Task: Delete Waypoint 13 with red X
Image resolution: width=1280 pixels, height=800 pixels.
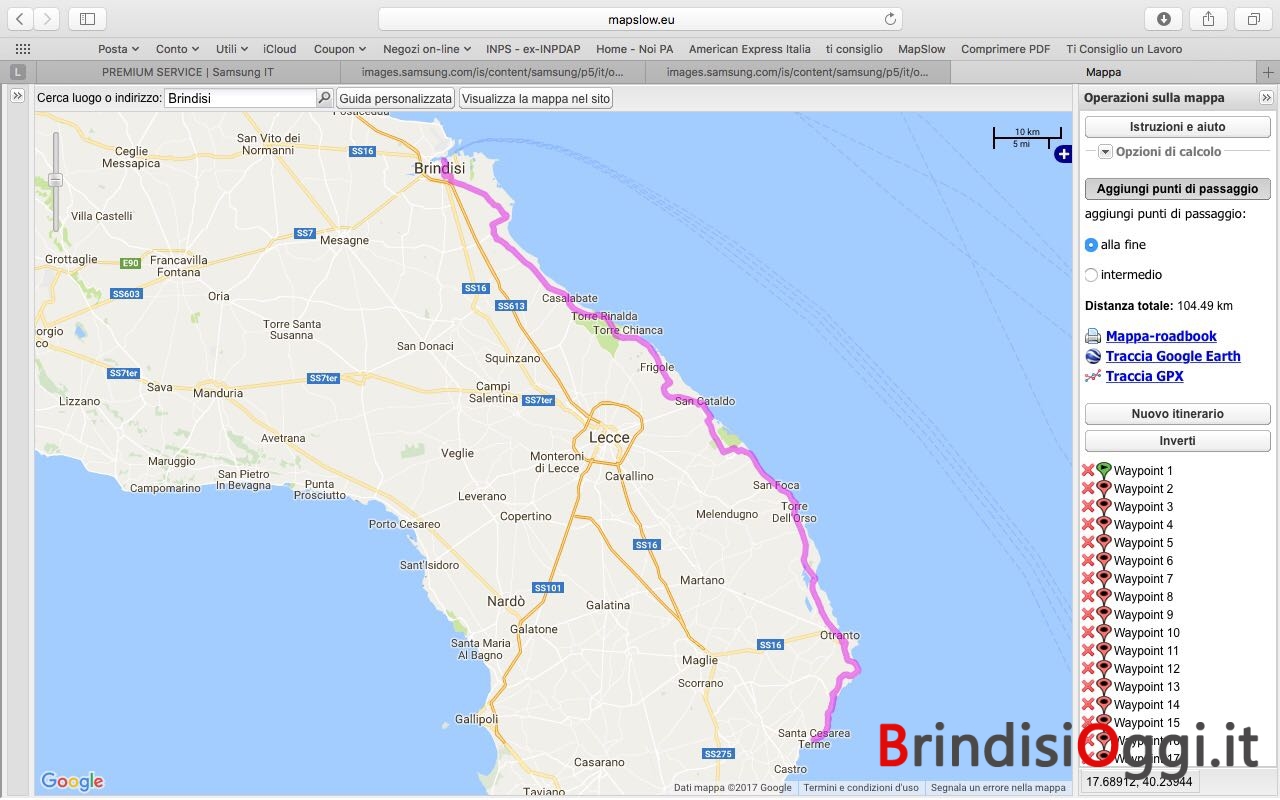Action: click(1088, 686)
